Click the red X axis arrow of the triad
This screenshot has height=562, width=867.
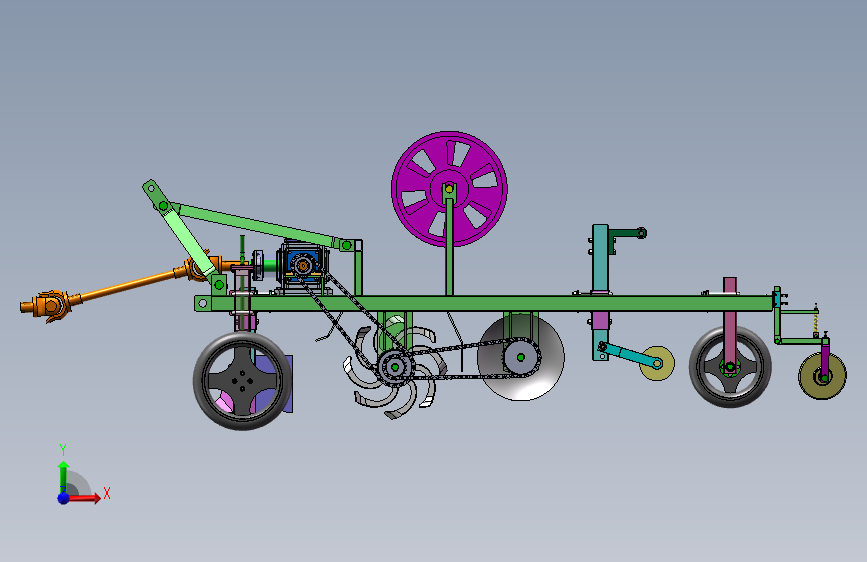(84, 498)
